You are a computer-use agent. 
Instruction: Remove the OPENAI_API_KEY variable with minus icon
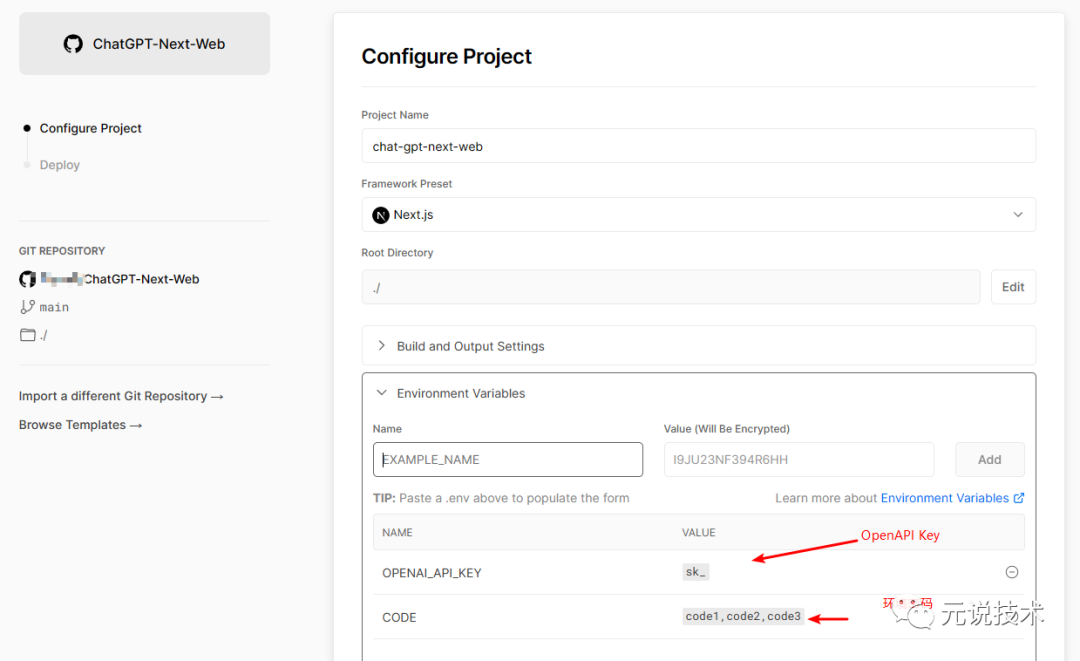click(1012, 572)
